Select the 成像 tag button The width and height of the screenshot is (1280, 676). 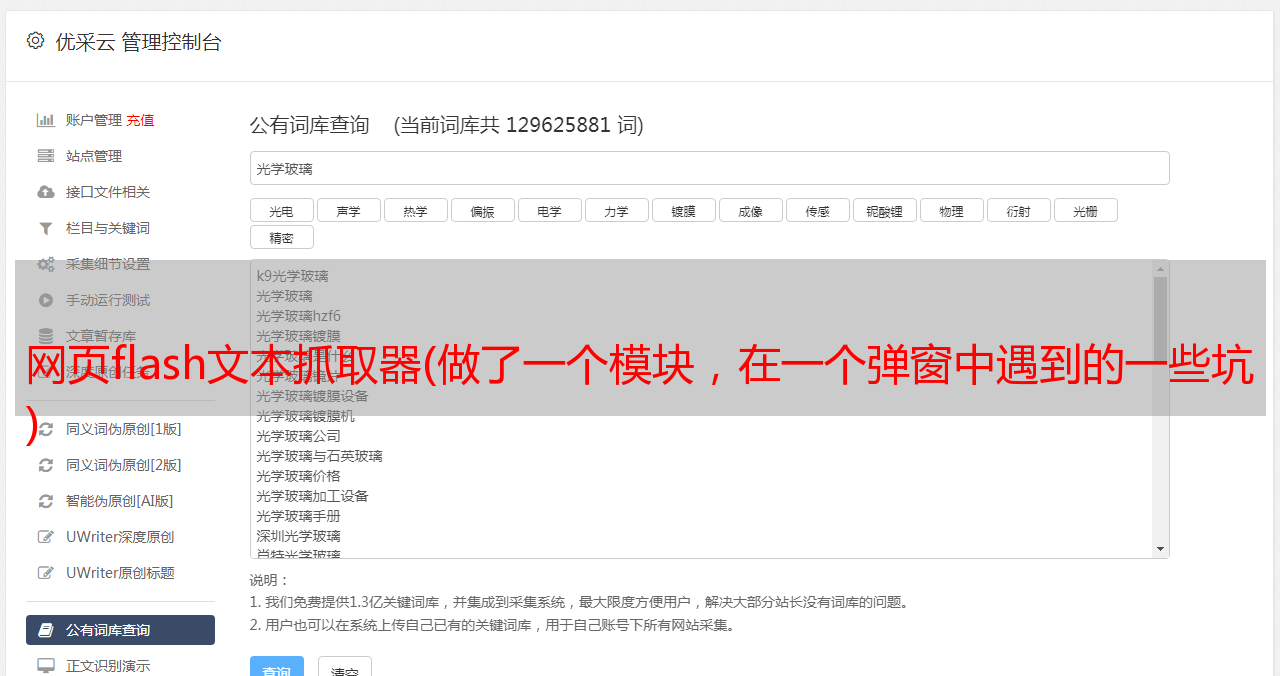point(751,210)
